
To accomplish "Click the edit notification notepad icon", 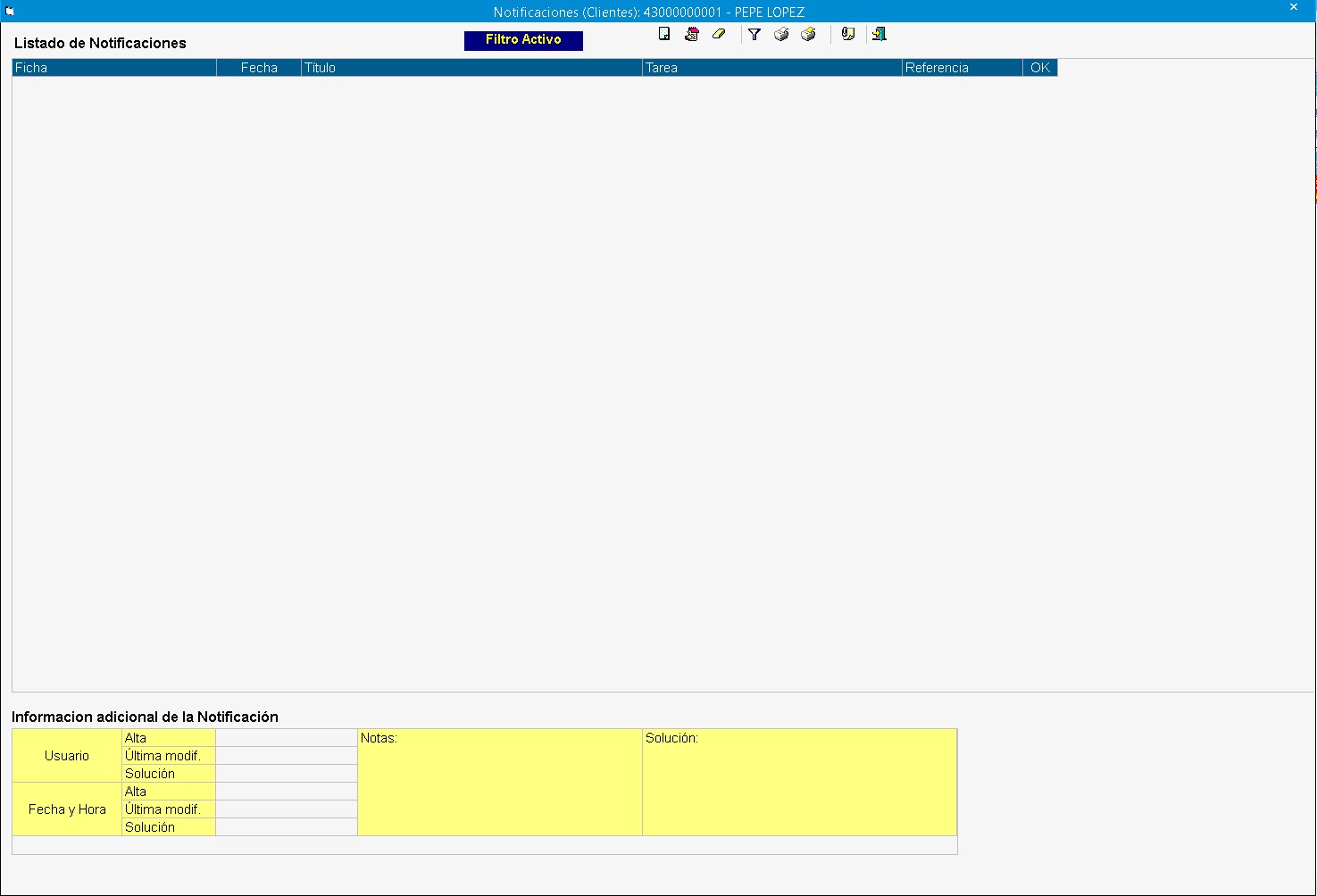I will (692, 34).
